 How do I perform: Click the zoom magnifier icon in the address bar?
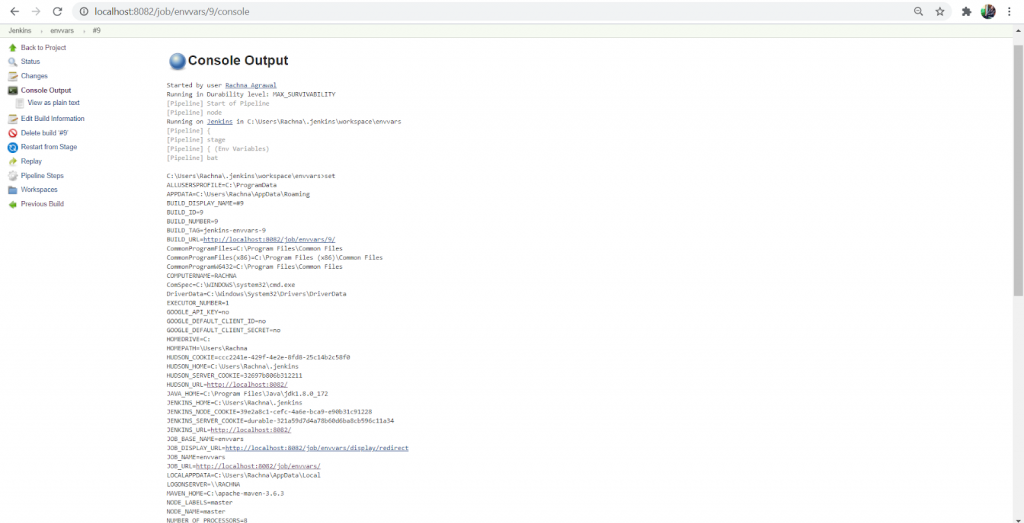pos(918,12)
